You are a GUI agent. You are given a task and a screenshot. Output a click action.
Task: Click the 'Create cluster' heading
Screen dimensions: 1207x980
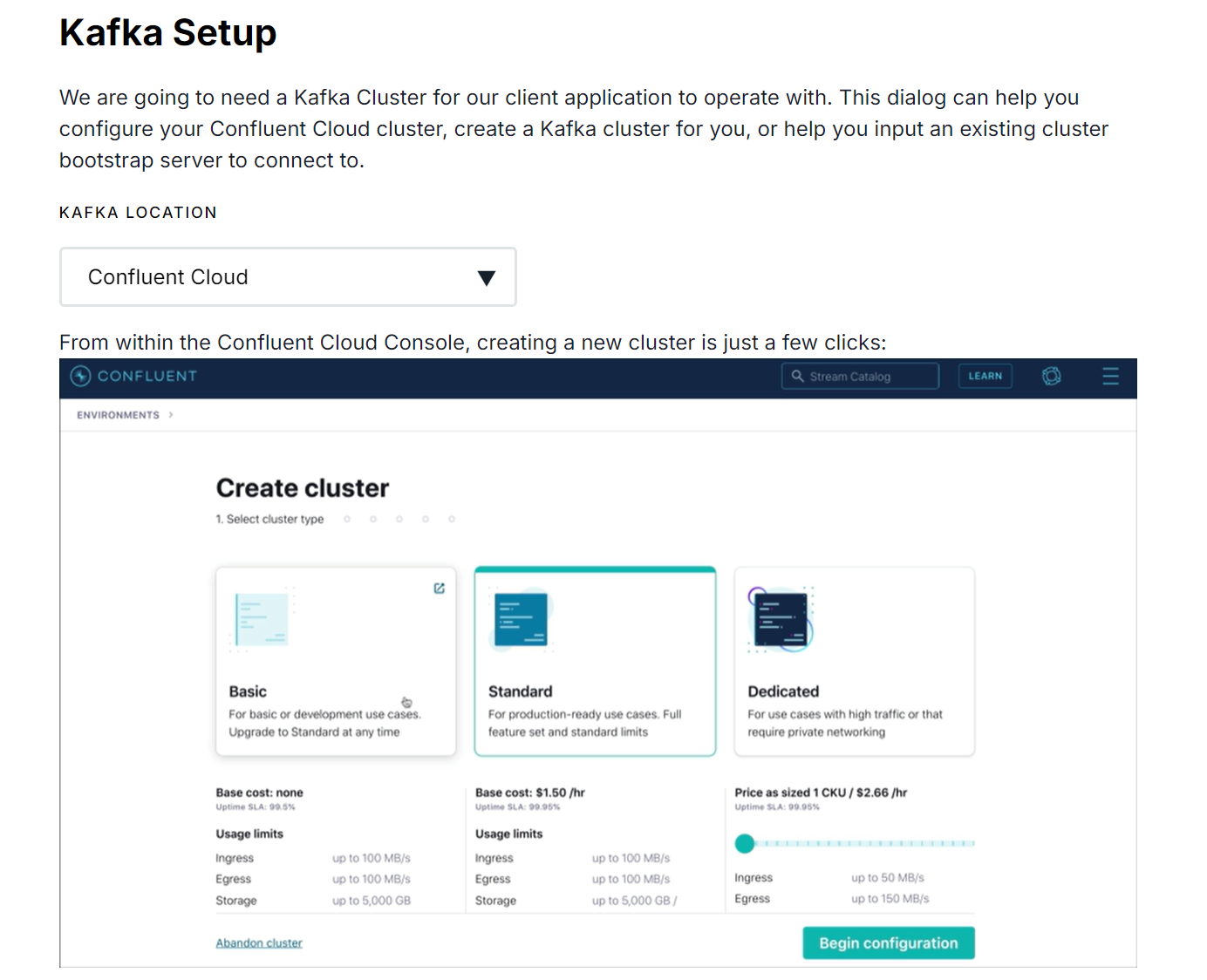[x=303, y=488]
